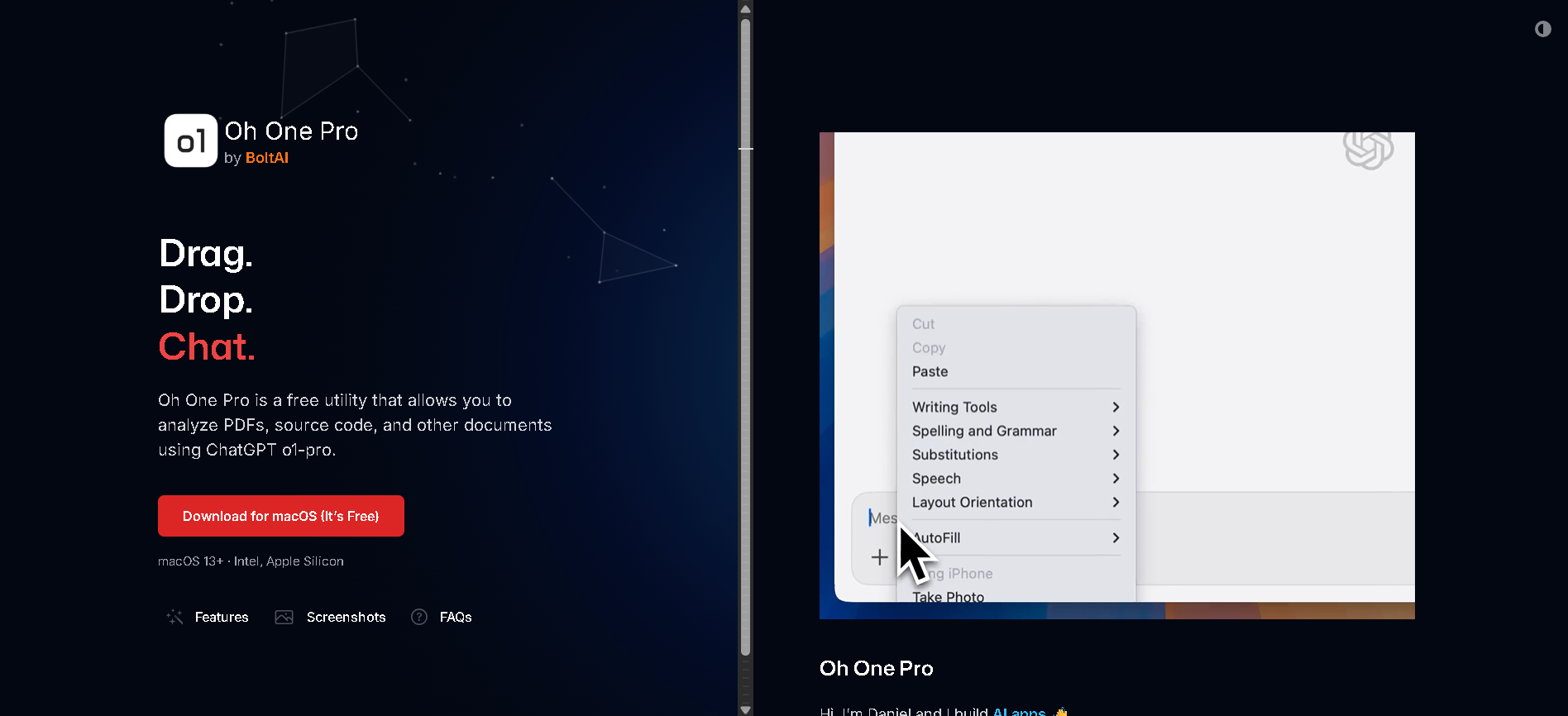Image resolution: width=1568 pixels, height=716 pixels.
Task: Toggle the dark/light theme contrast icon
Action: click(1542, 29)
